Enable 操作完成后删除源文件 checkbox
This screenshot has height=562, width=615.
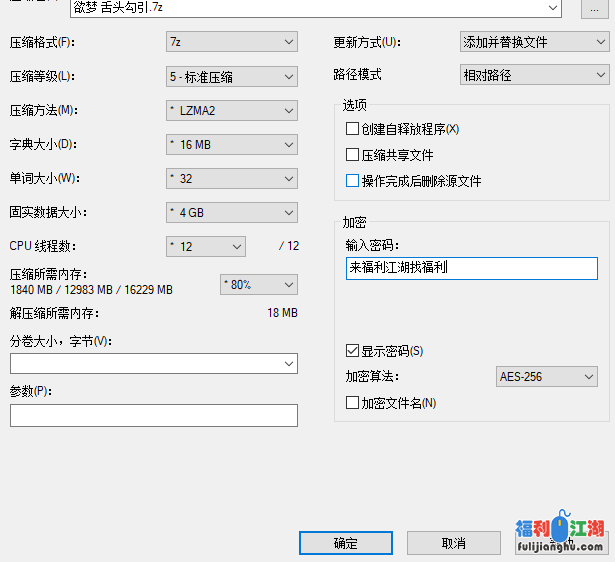[352, 181]
